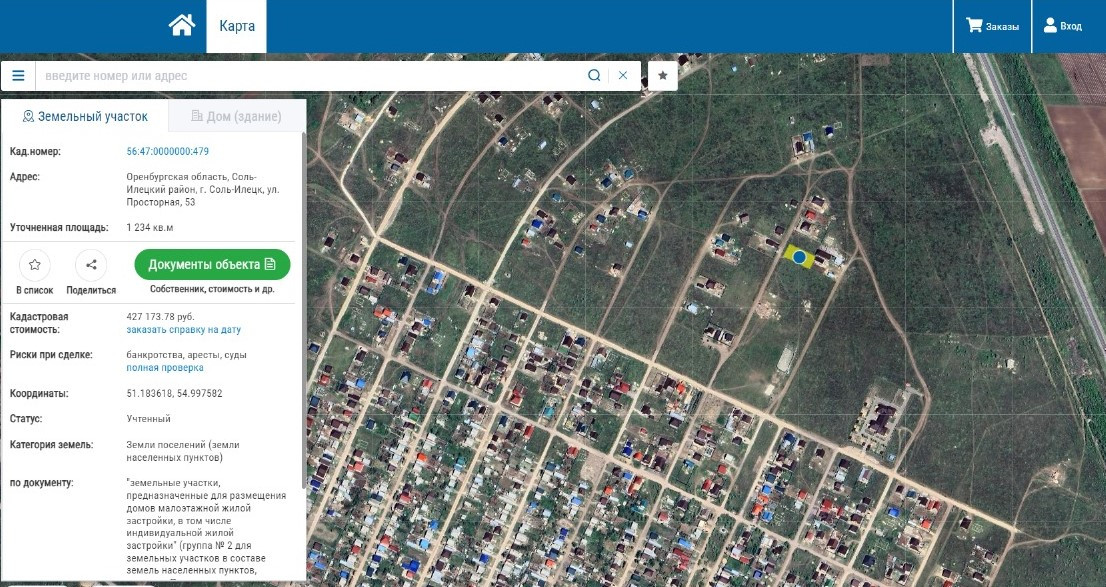Open favorites star button near search
This screenshot has height=587, width=1106.
[x=662, y=76]
